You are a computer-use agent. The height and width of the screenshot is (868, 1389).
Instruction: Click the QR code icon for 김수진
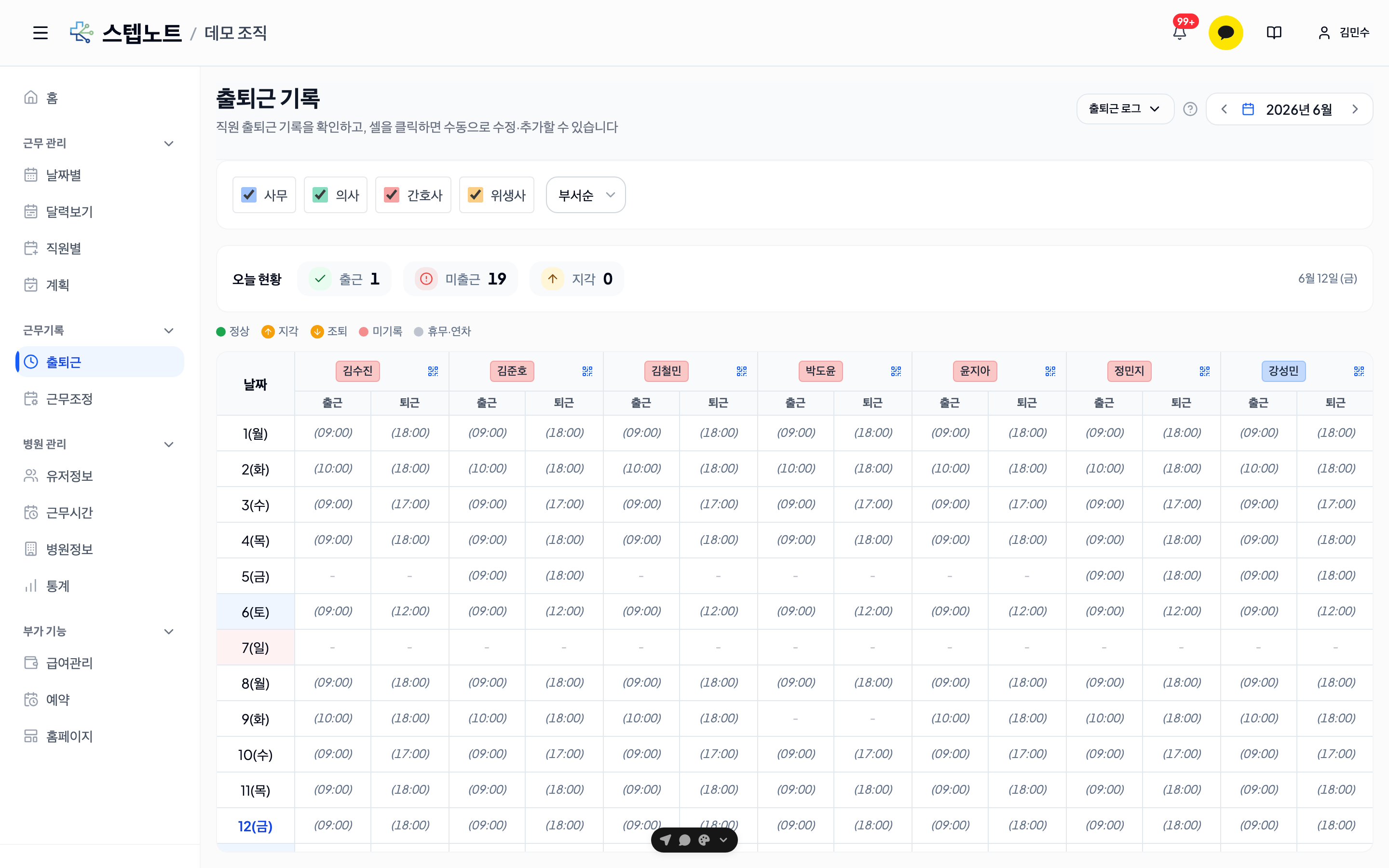point(433,371)
